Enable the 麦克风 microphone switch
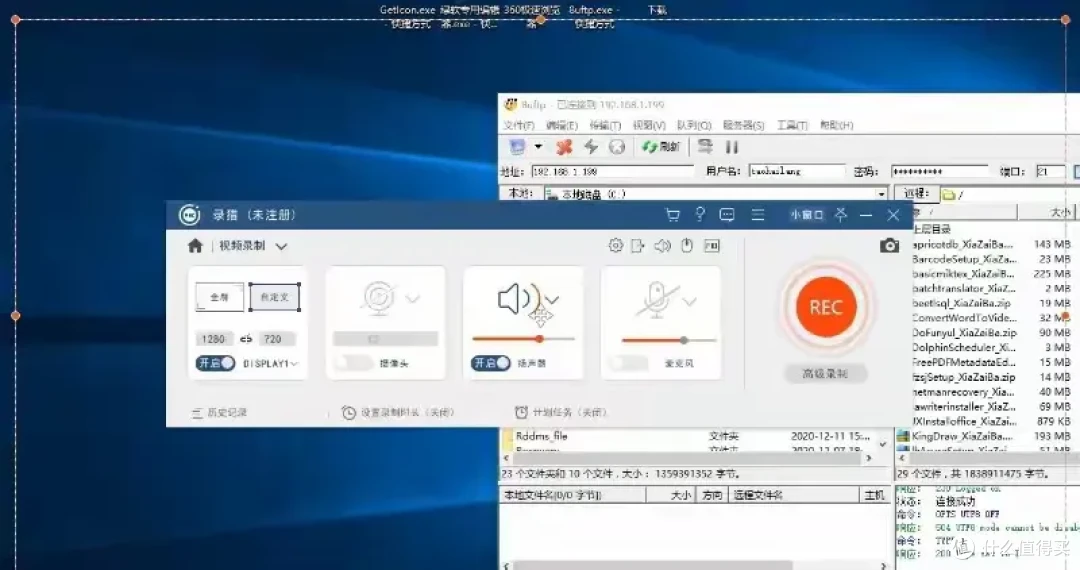Image resolution: width=1080 pixels, height=570 pixels. [628, 363]
